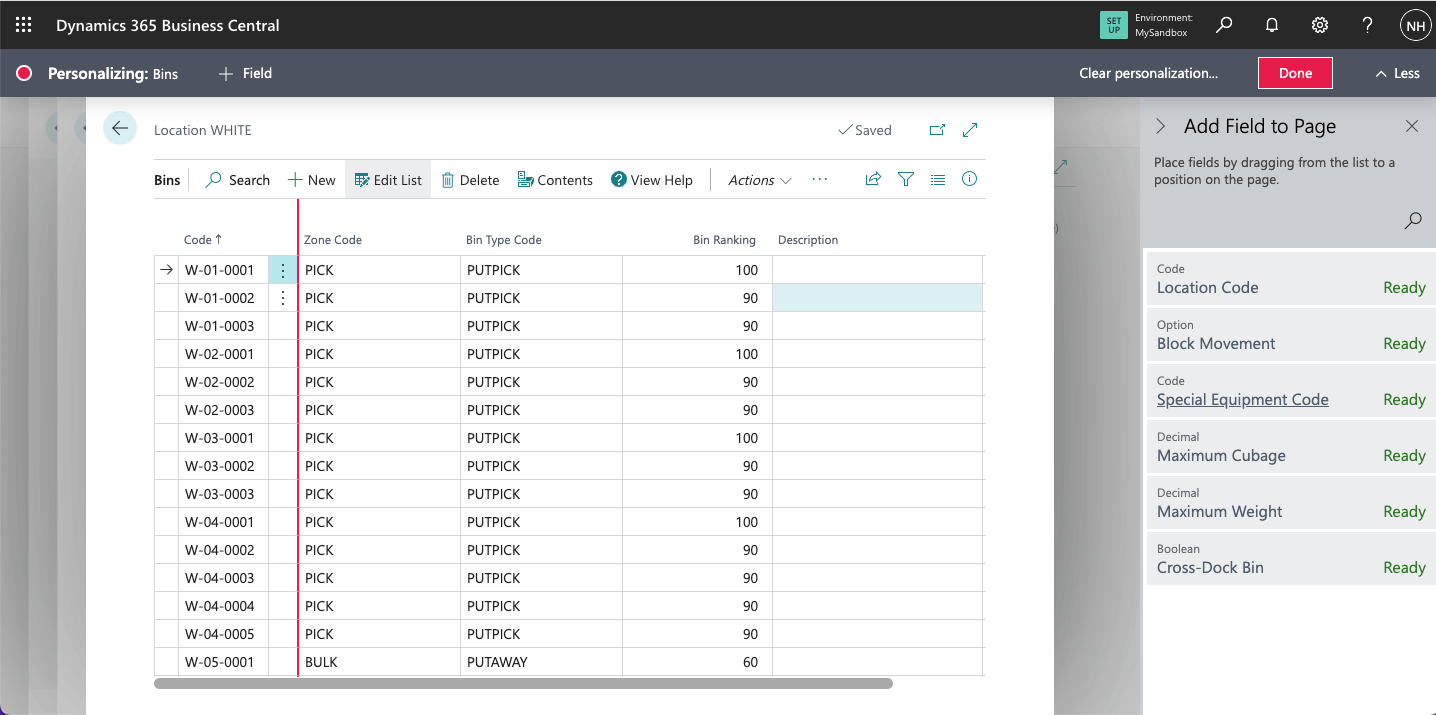Click the back arrow beside Location WHITE
Viewport: 1436px width, 715px height.
click(120, 128)
